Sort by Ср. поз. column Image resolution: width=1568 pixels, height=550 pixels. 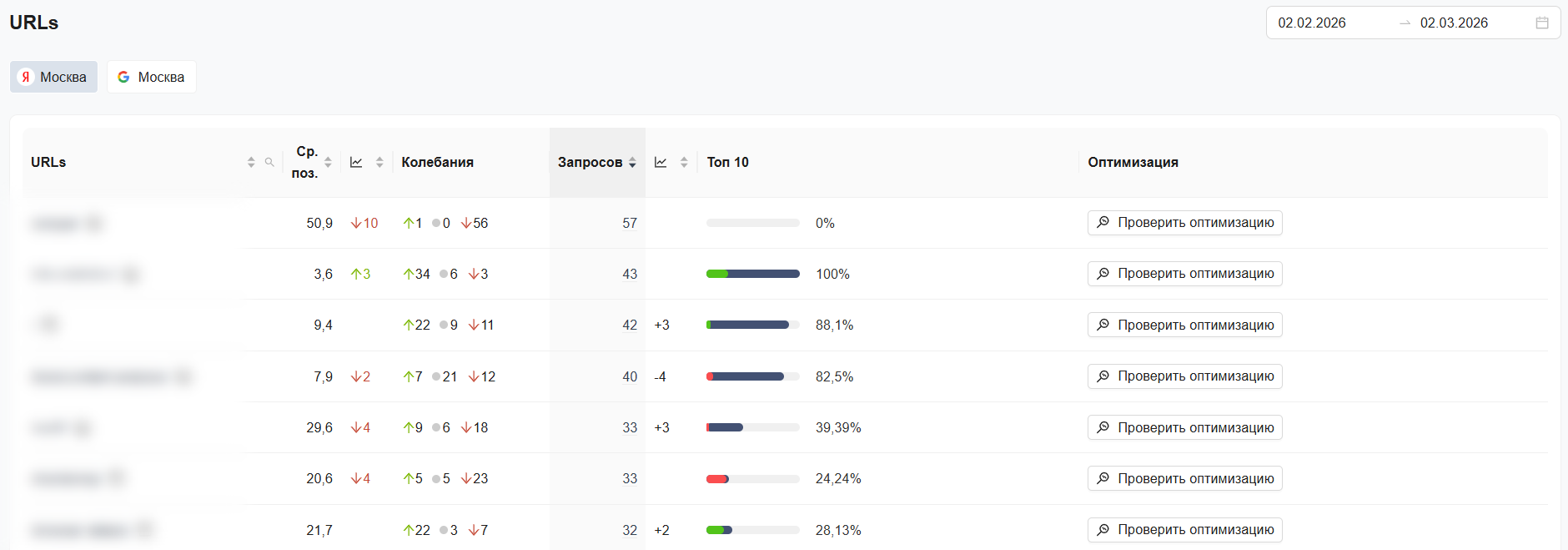329,162
